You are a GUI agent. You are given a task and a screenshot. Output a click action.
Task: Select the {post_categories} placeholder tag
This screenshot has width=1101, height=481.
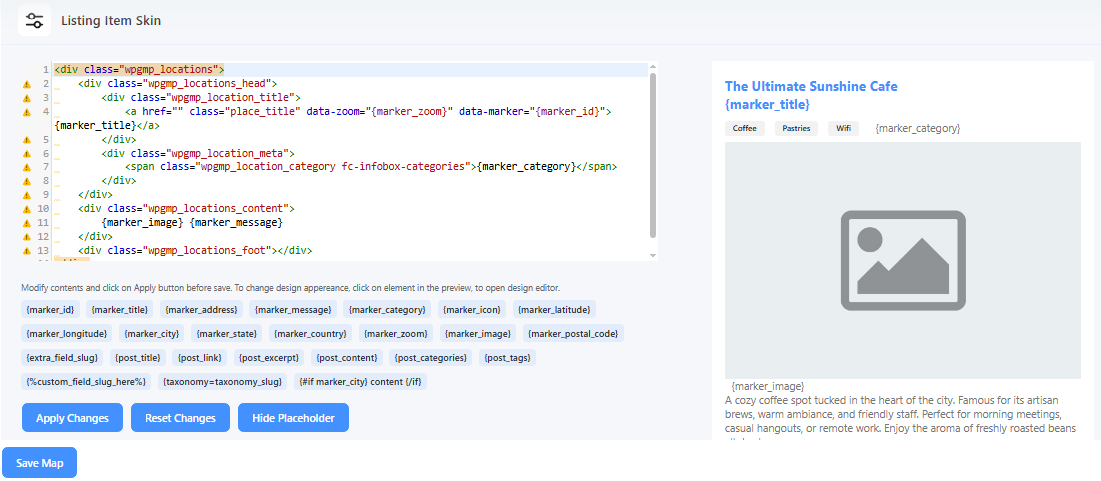click(x=432, y=358)
